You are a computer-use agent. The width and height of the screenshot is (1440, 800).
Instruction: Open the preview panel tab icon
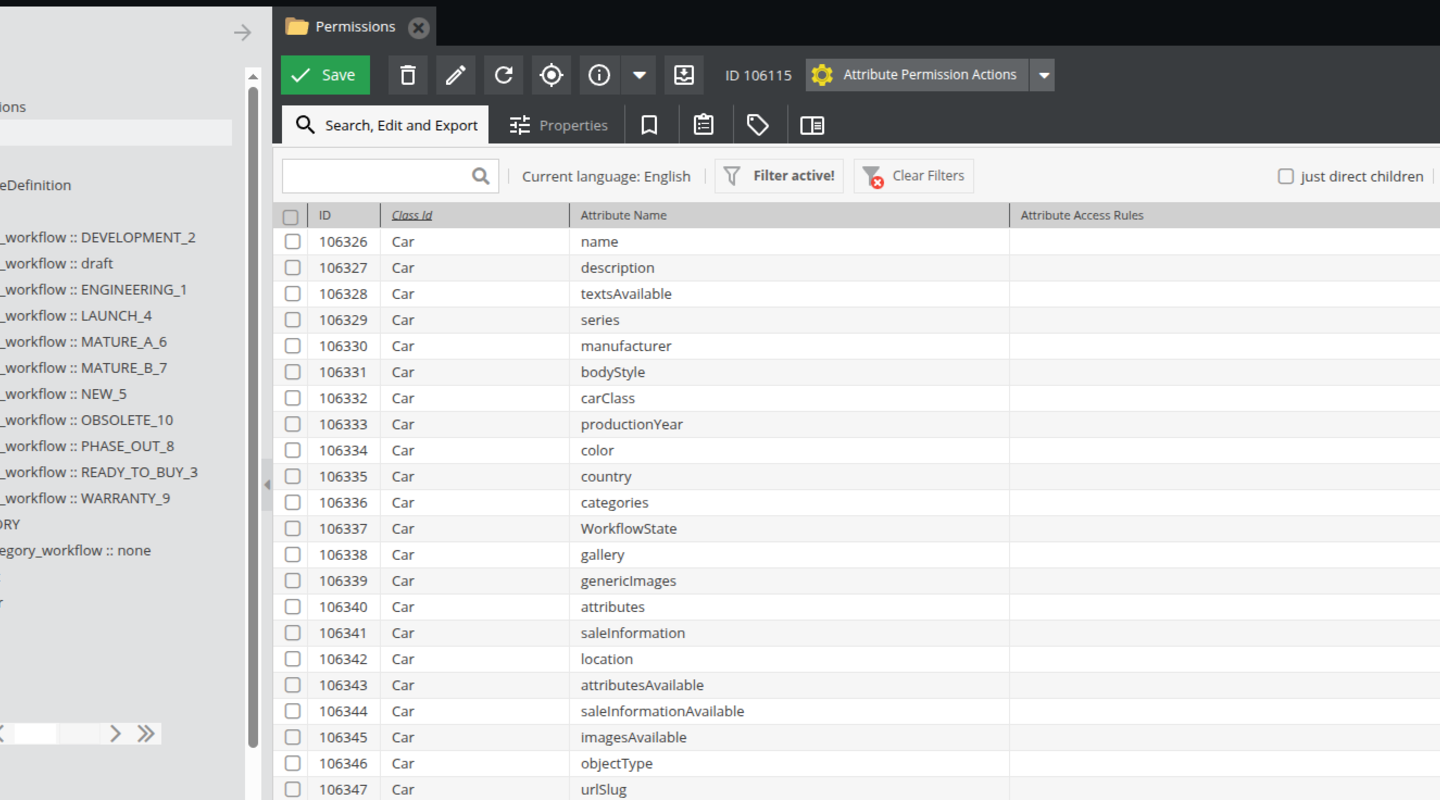(812, 125)
